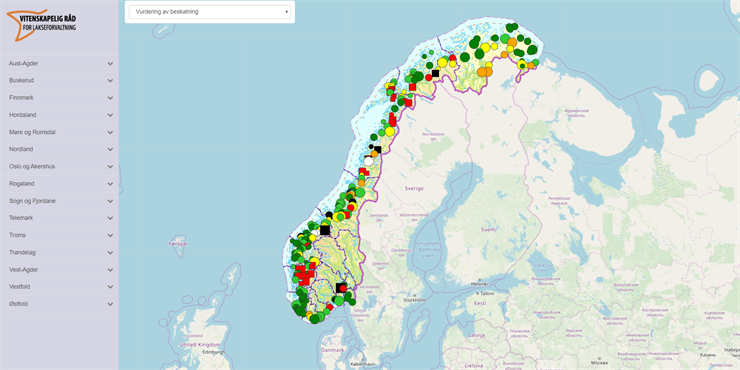Click easternmost light-green circle marker in Finnmark
The width and height of the screenshot is (740, 370).
coord(536,62)
